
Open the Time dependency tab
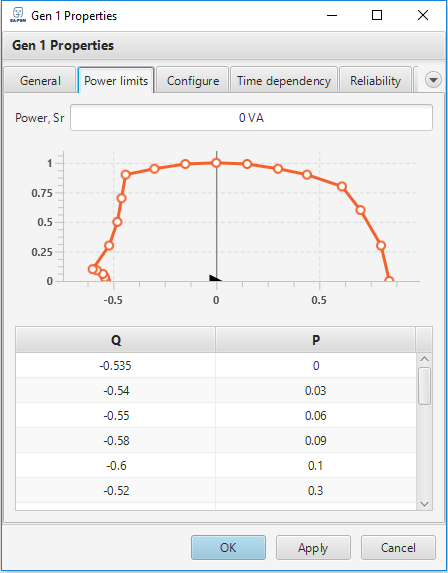284,80
